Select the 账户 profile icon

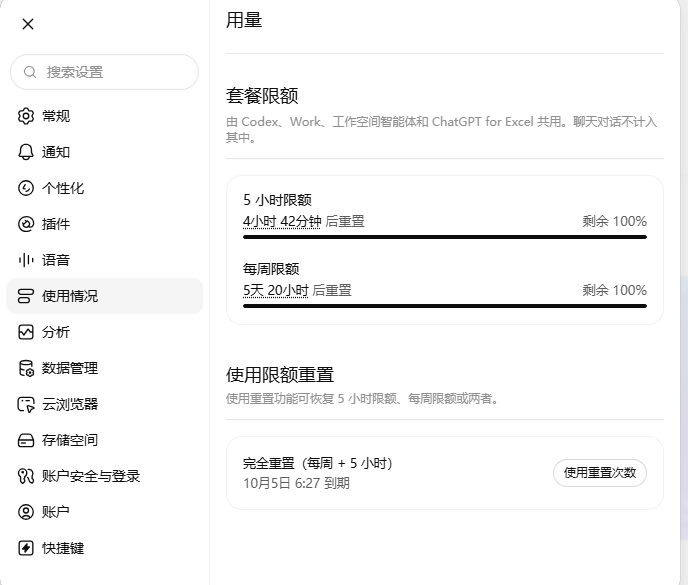point(26,512)
